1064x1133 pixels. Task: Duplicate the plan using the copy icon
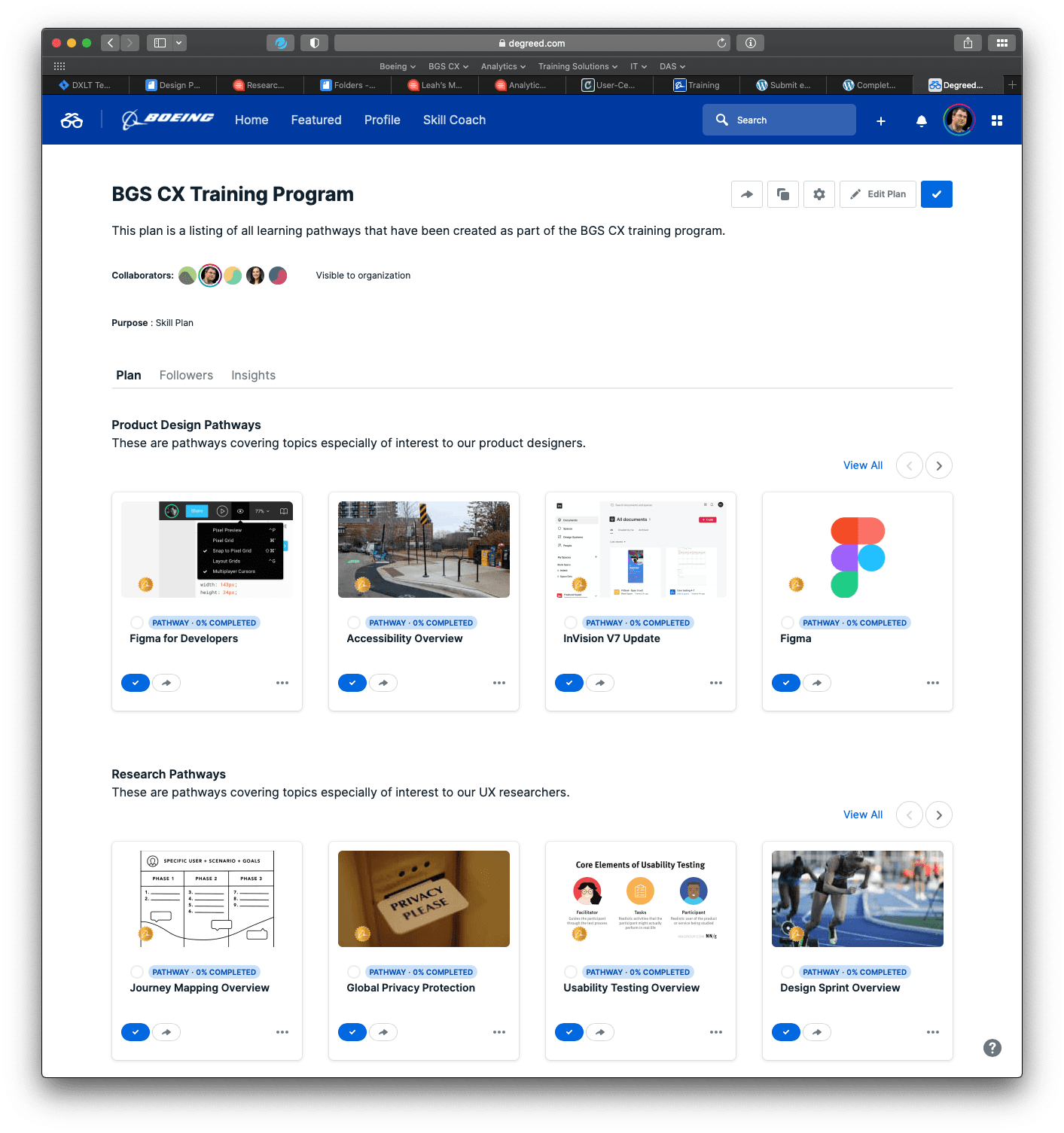782,194
